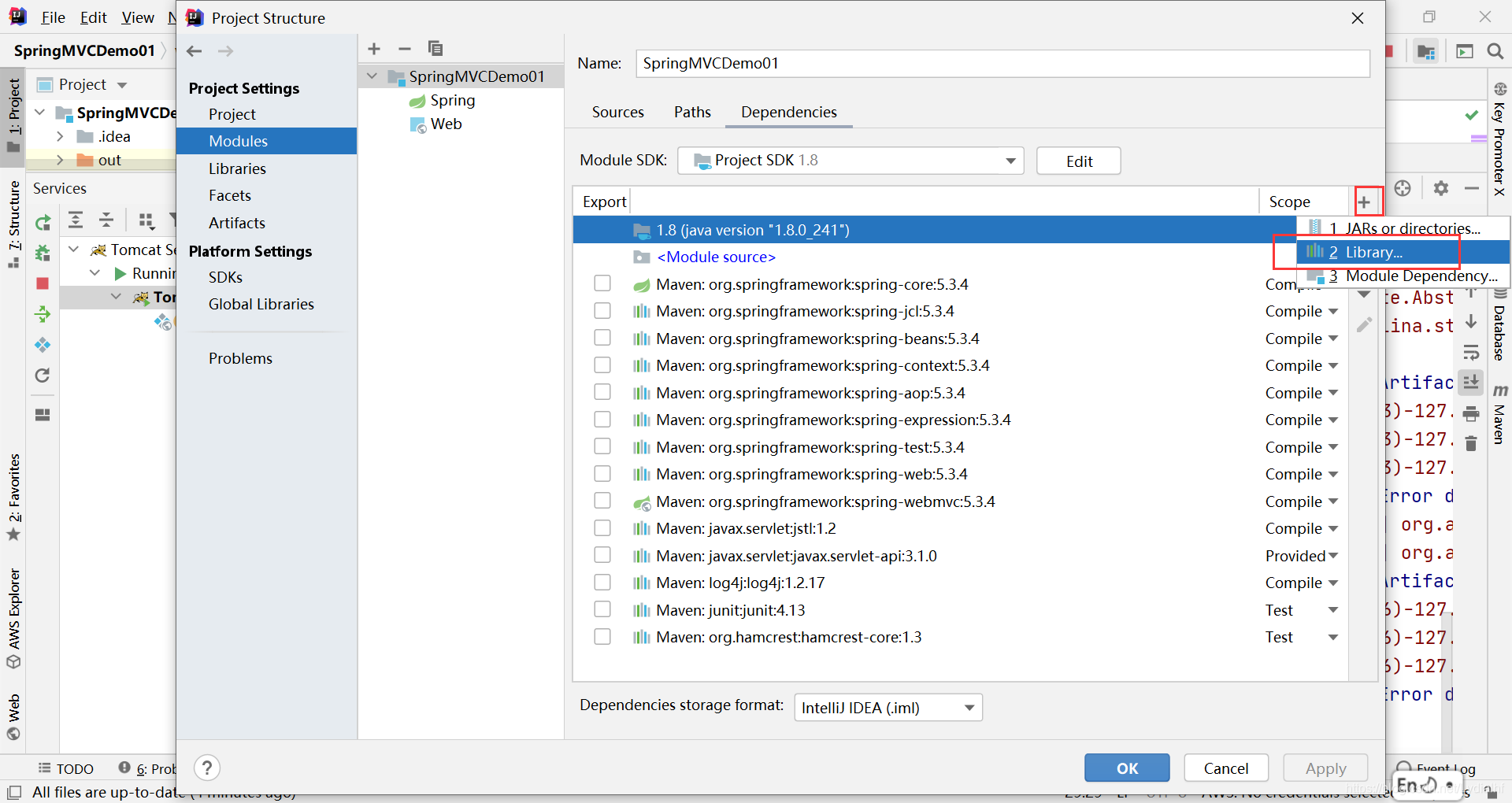Image resolution: width=1512 pixels, height=803 pixels.
Task: Collapse SpringMVCDemo01 module tree node
Action: pos(372,76)
